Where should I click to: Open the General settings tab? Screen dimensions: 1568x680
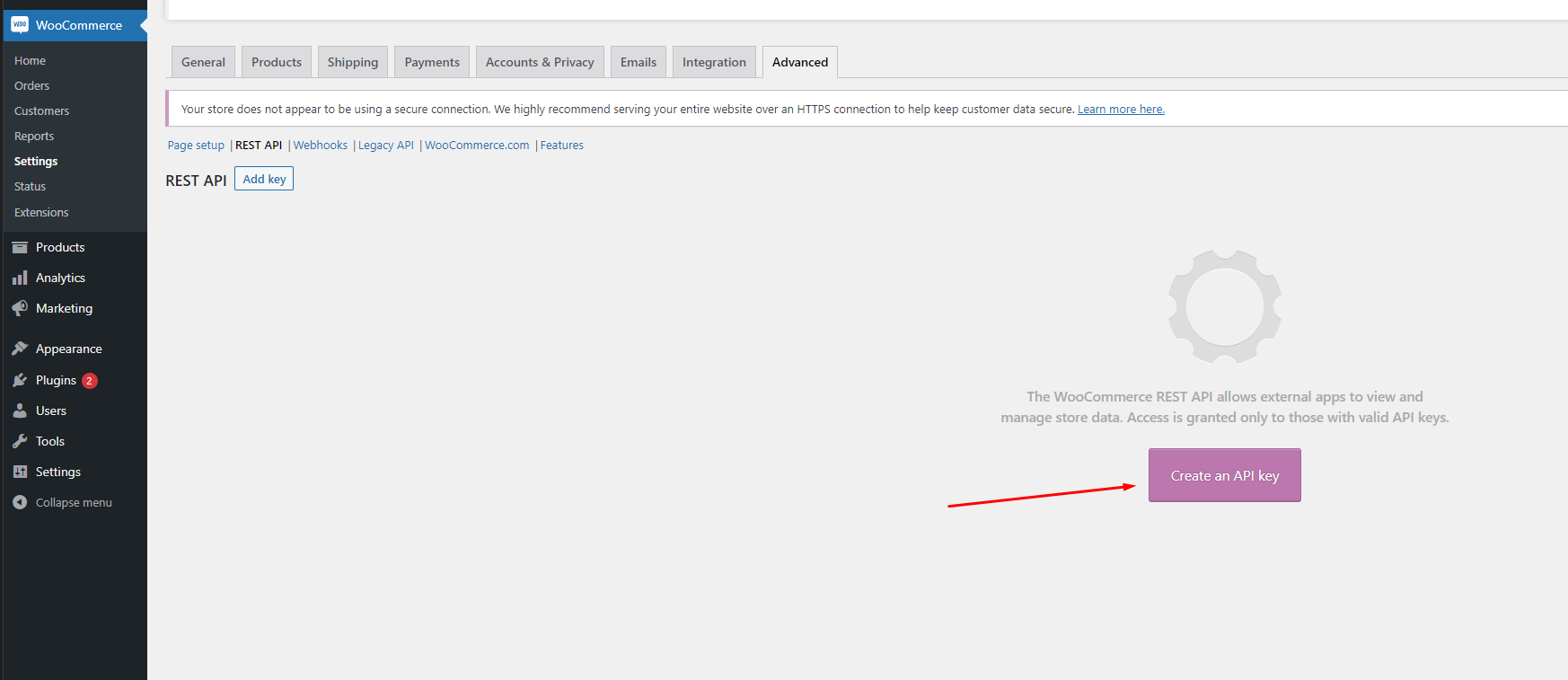[203, 62]
